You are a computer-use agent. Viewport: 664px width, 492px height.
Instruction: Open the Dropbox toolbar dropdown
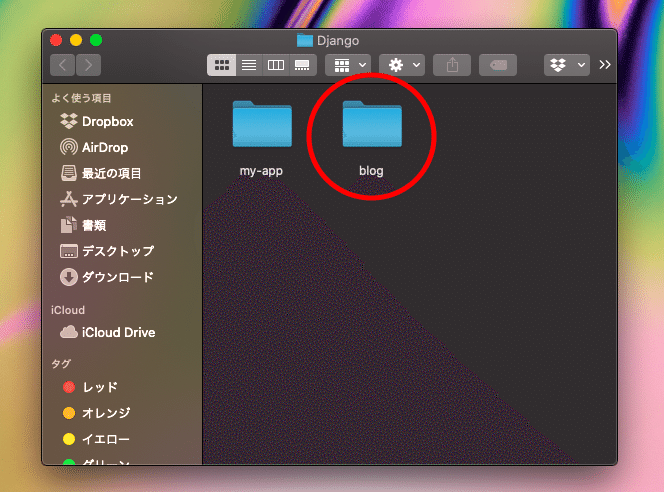pos(567,65)
